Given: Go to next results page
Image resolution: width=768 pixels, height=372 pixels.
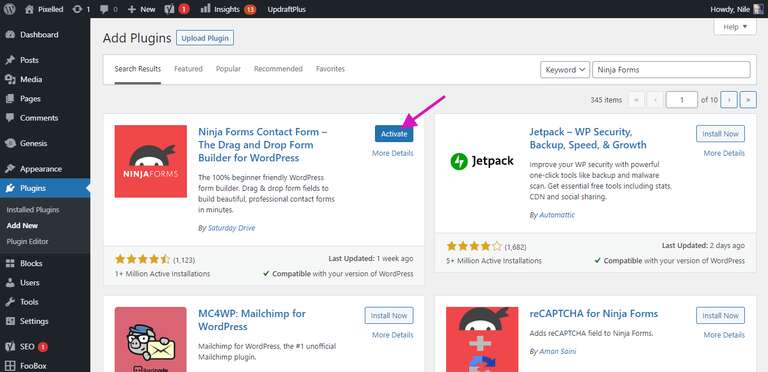Looking at the screenshot, I should 729,99.
